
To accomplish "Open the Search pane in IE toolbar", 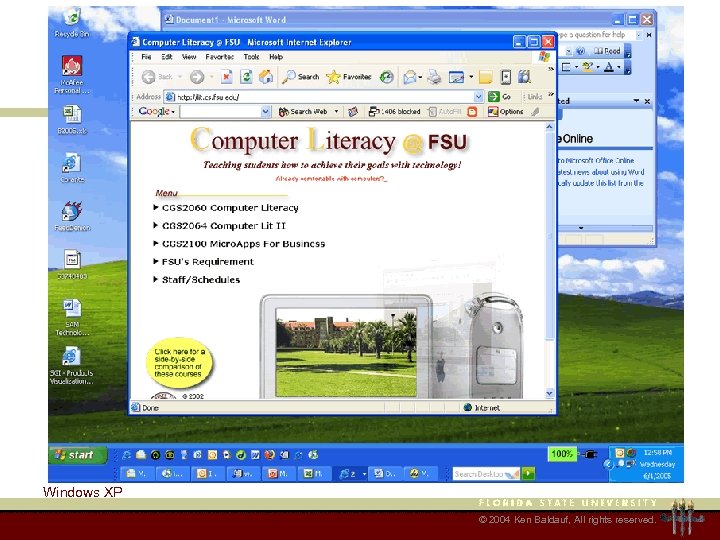I will point(300,77).
